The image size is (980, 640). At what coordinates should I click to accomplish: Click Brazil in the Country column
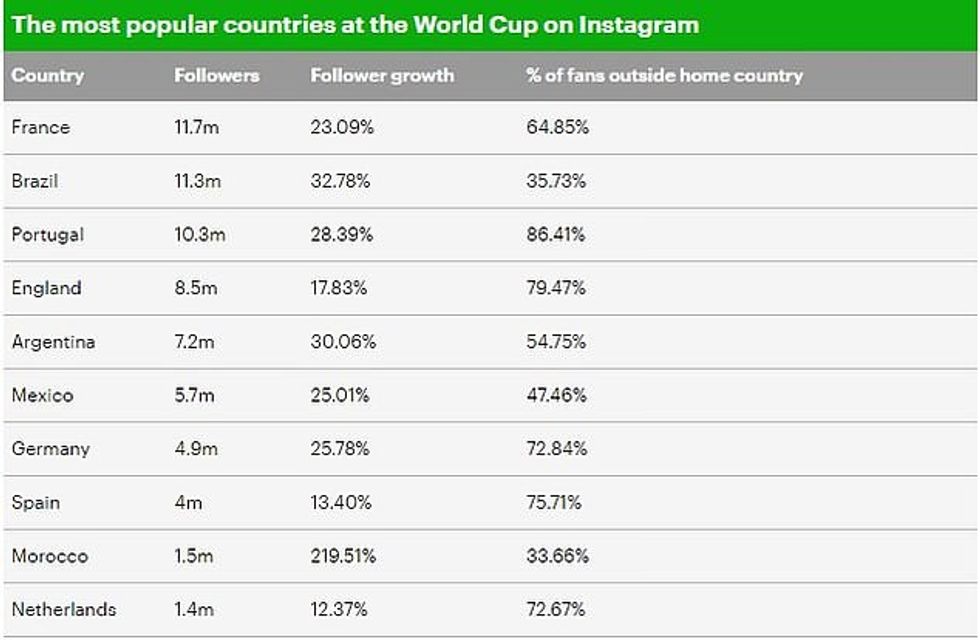pos(35,181)
